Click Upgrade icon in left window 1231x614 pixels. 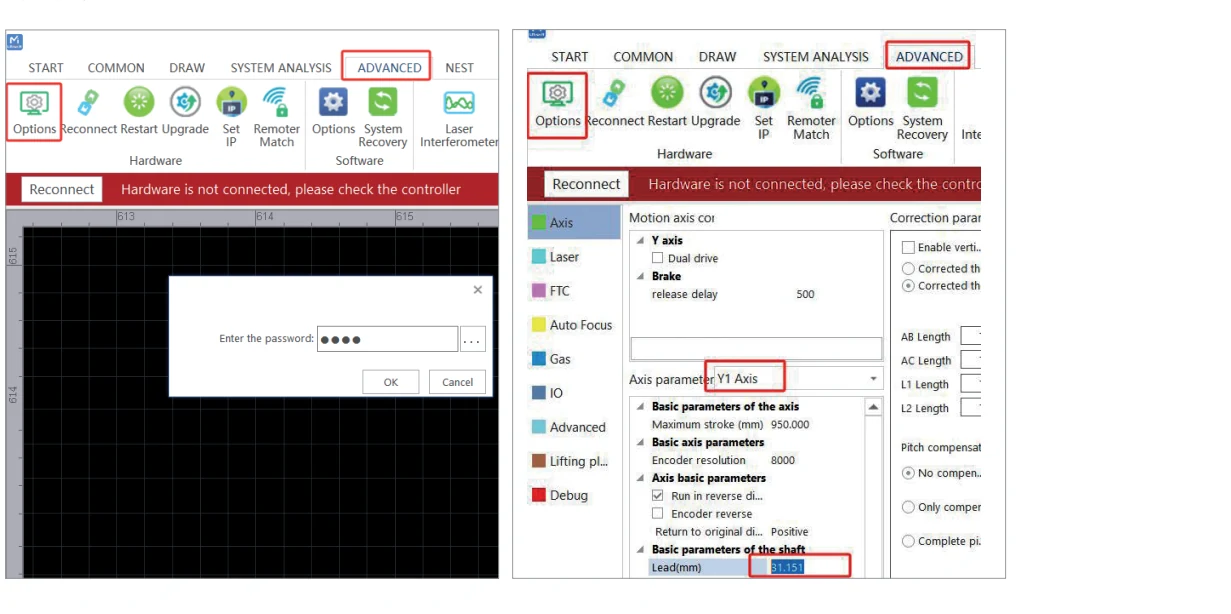coord(185,102)
